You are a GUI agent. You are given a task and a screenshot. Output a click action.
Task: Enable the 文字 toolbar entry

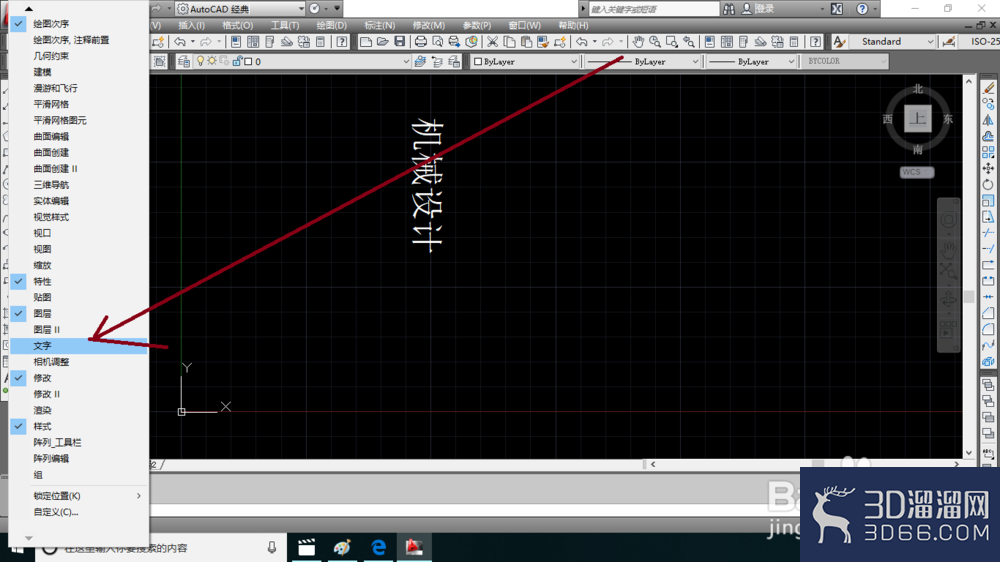(x=79, y=346)
